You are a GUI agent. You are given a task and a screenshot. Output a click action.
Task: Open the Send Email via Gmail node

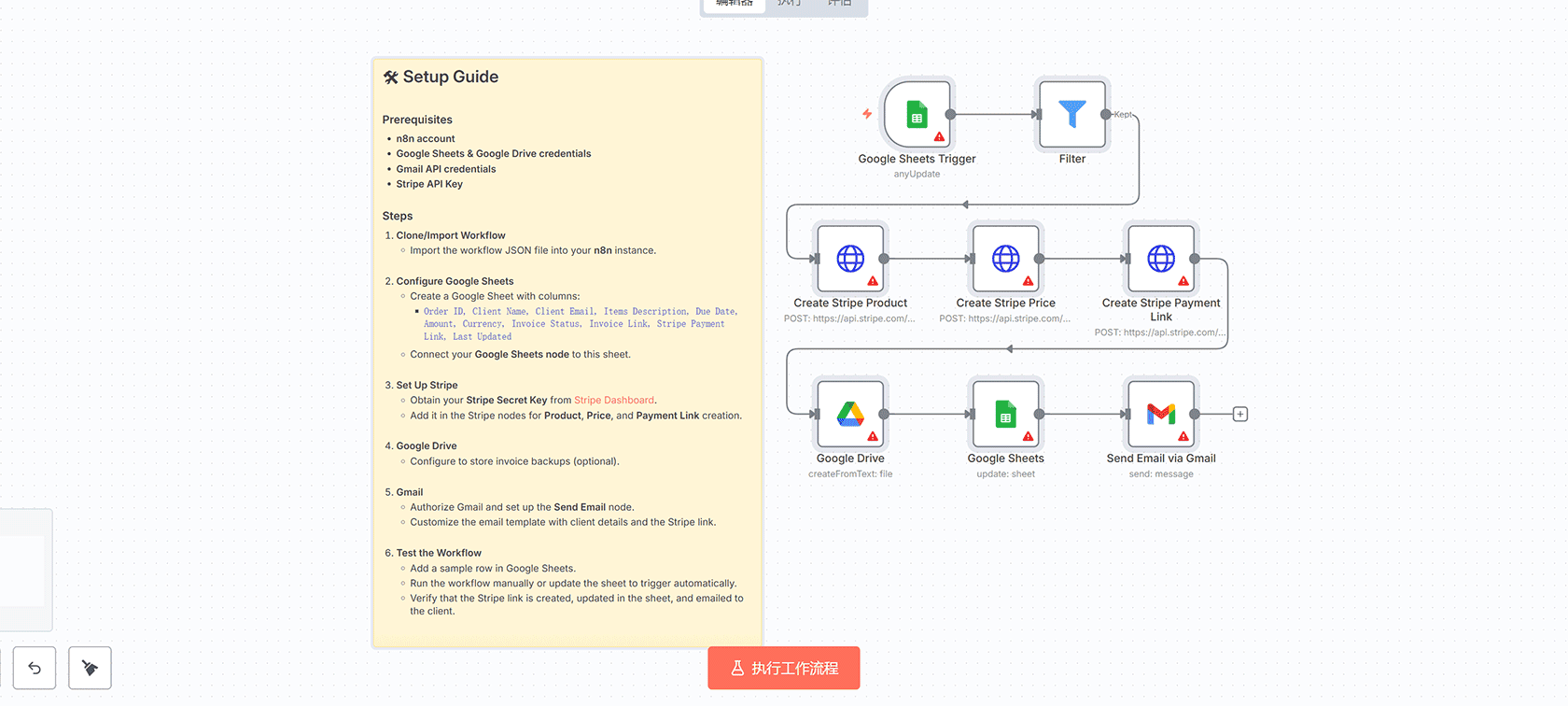coord(1160,414)
